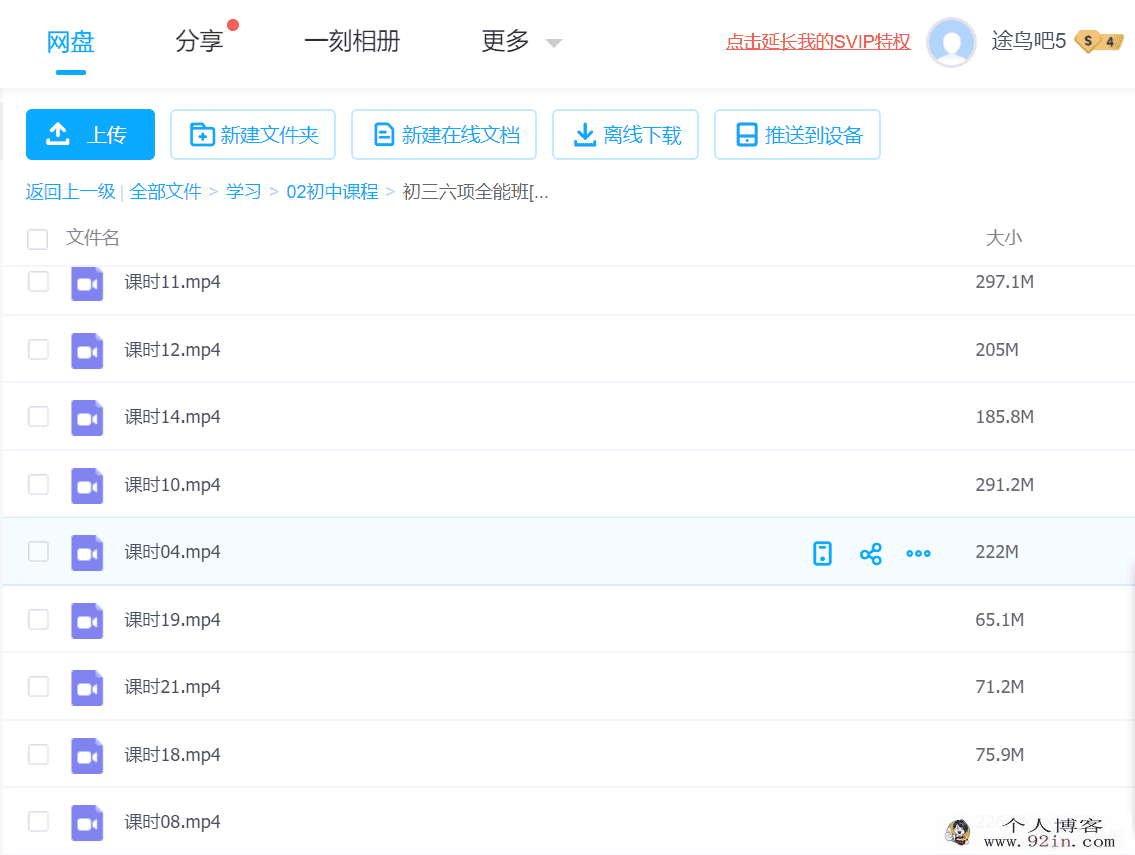Viewport: 1135px width, 855px height.
Task: Check the box for 课时14.mp4
Action: (x=38, y=417)
